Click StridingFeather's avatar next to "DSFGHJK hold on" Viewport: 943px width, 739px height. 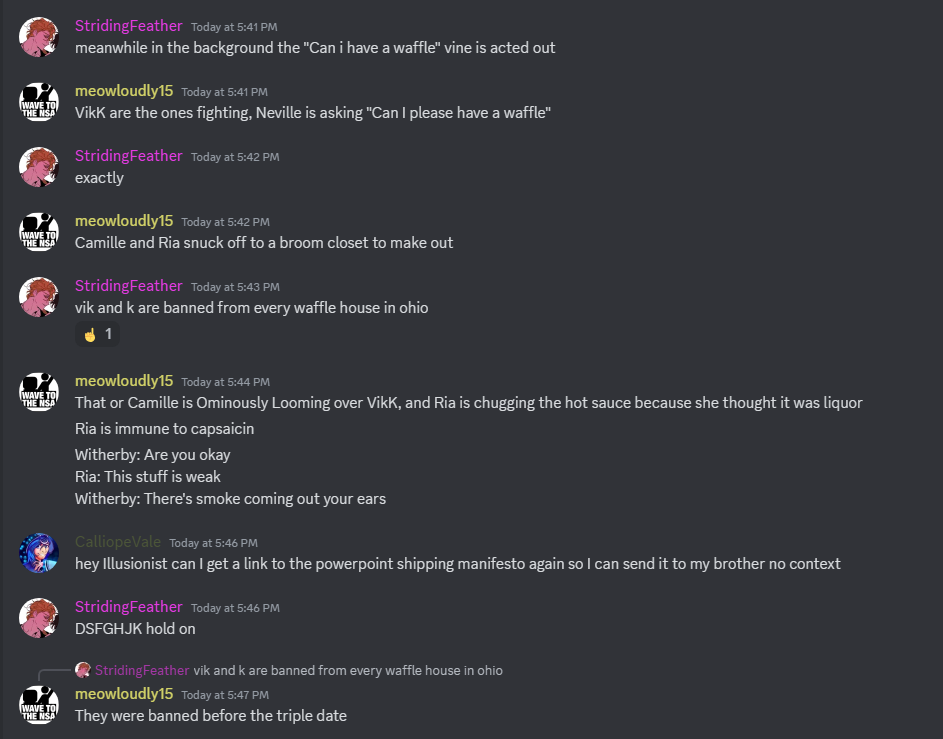(39, 617)
